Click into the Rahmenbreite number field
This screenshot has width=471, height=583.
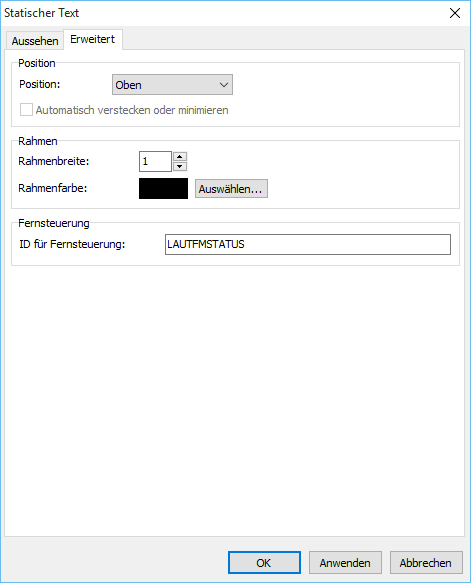(x=155, y=161)
